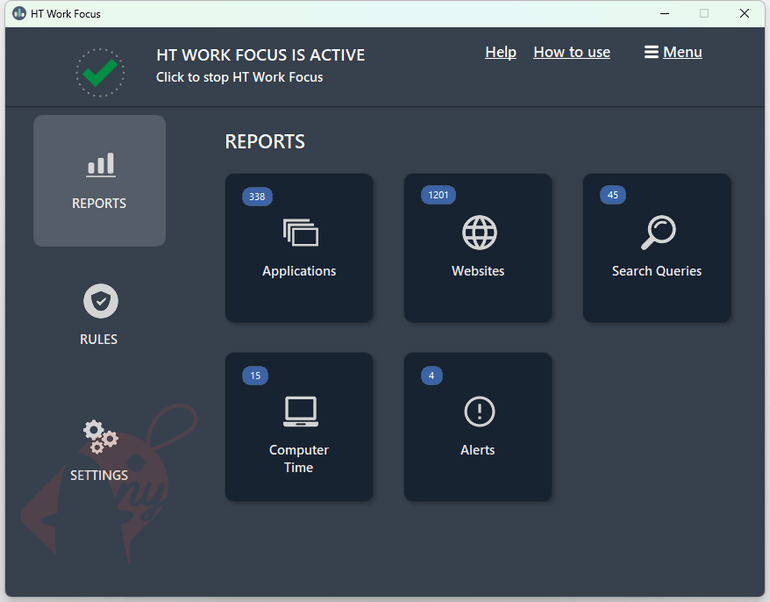Screen dimensions: 770x602
Task: Open the Websites globe icon
Action: tap(479, 232)
